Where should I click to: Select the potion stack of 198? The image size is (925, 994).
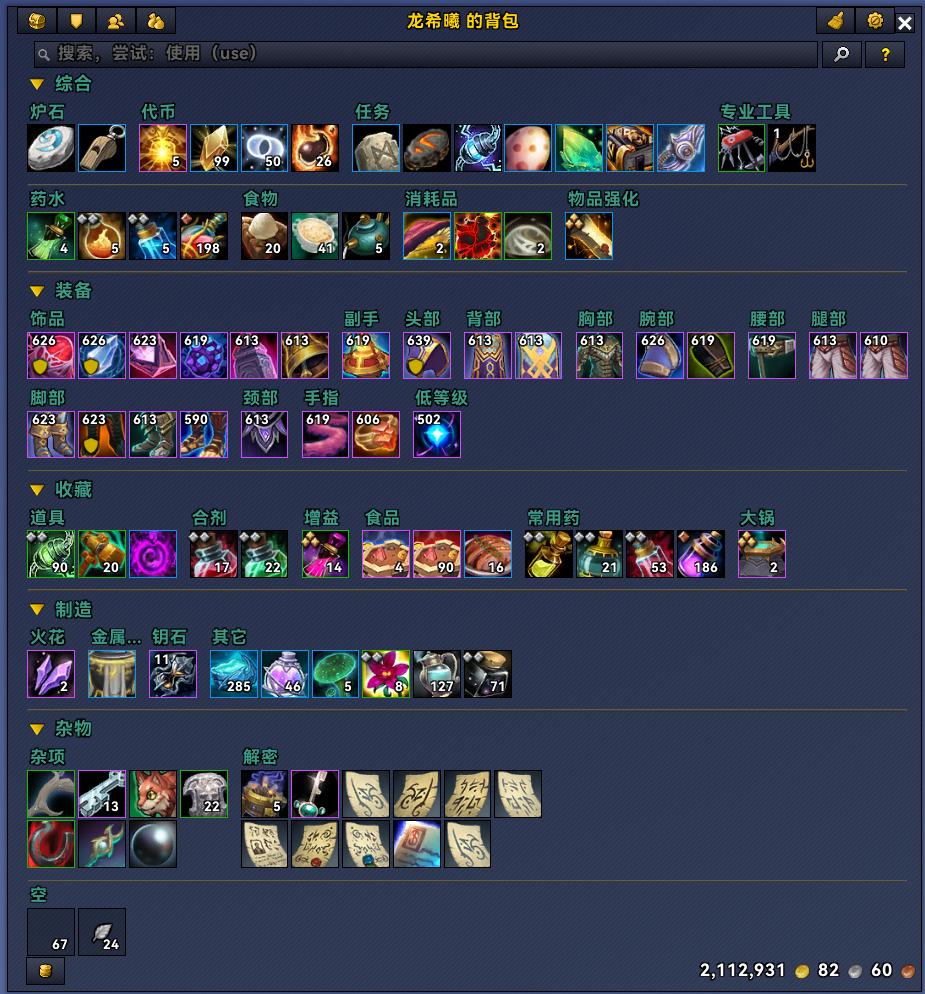tap(204, 236)
